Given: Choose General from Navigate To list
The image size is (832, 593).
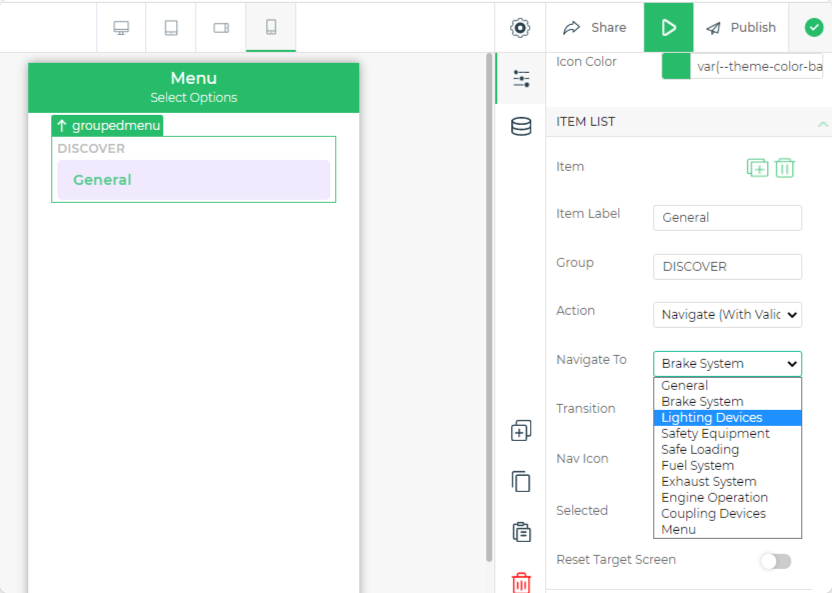Looking at the screenshot, I should (x=727, y=386).
